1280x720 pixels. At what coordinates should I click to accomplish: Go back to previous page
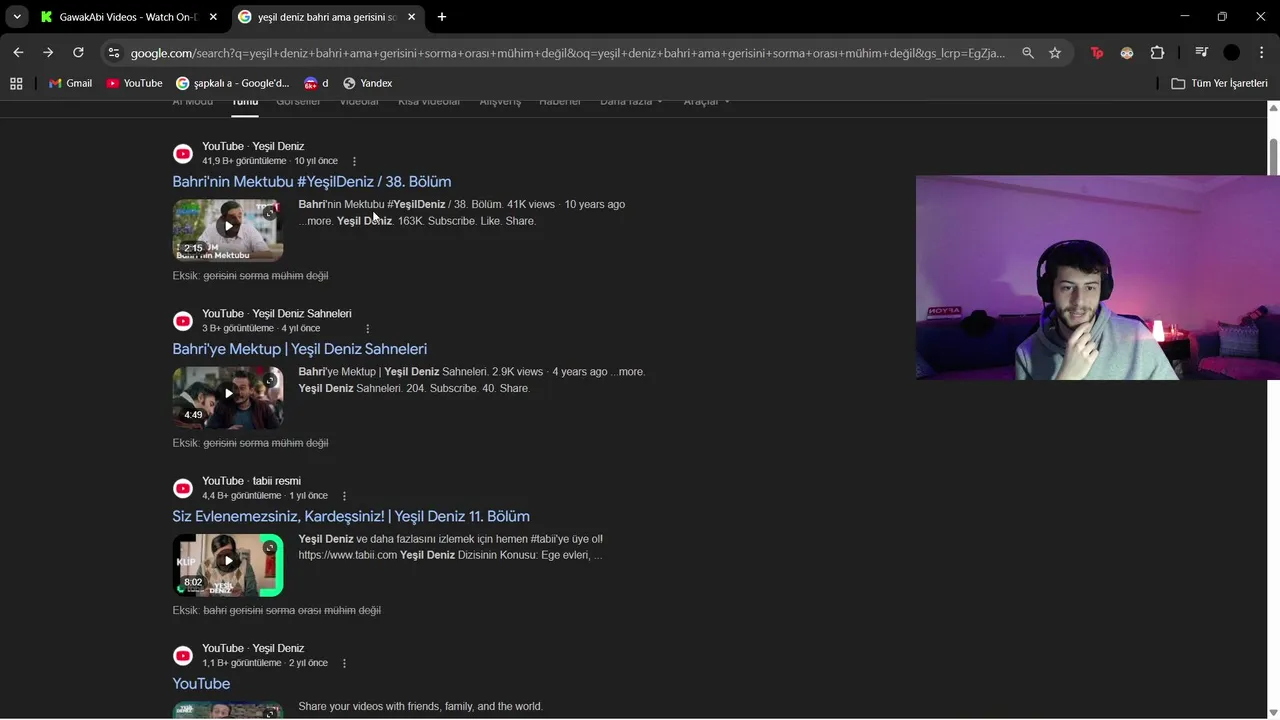tap(18, 53)
